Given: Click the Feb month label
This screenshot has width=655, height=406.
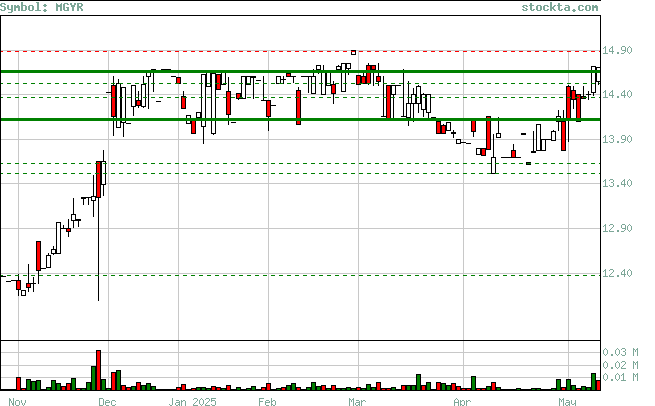Looking at the screenshot, I should click(x=267, y=401).
